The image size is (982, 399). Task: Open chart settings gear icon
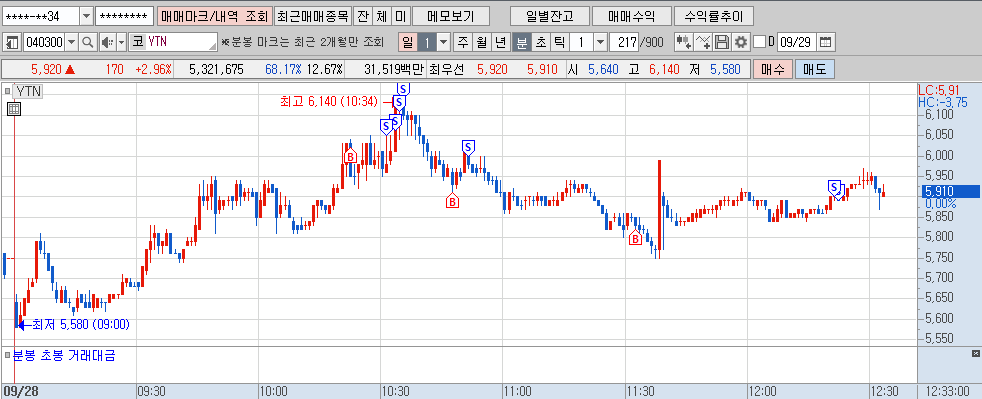tap(741, 43)
